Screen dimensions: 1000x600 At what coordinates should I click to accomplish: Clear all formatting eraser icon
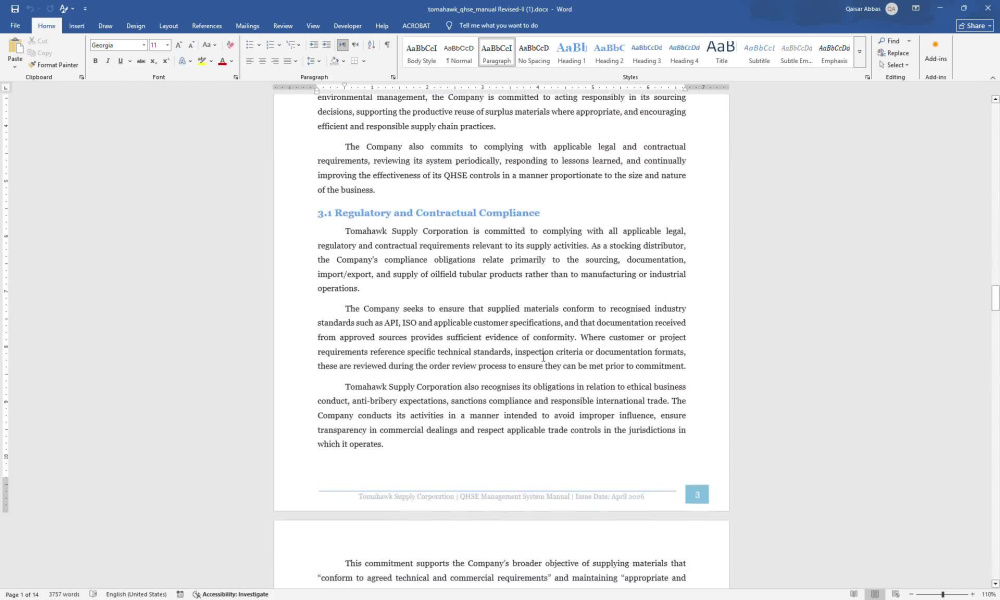click(230, 45)
